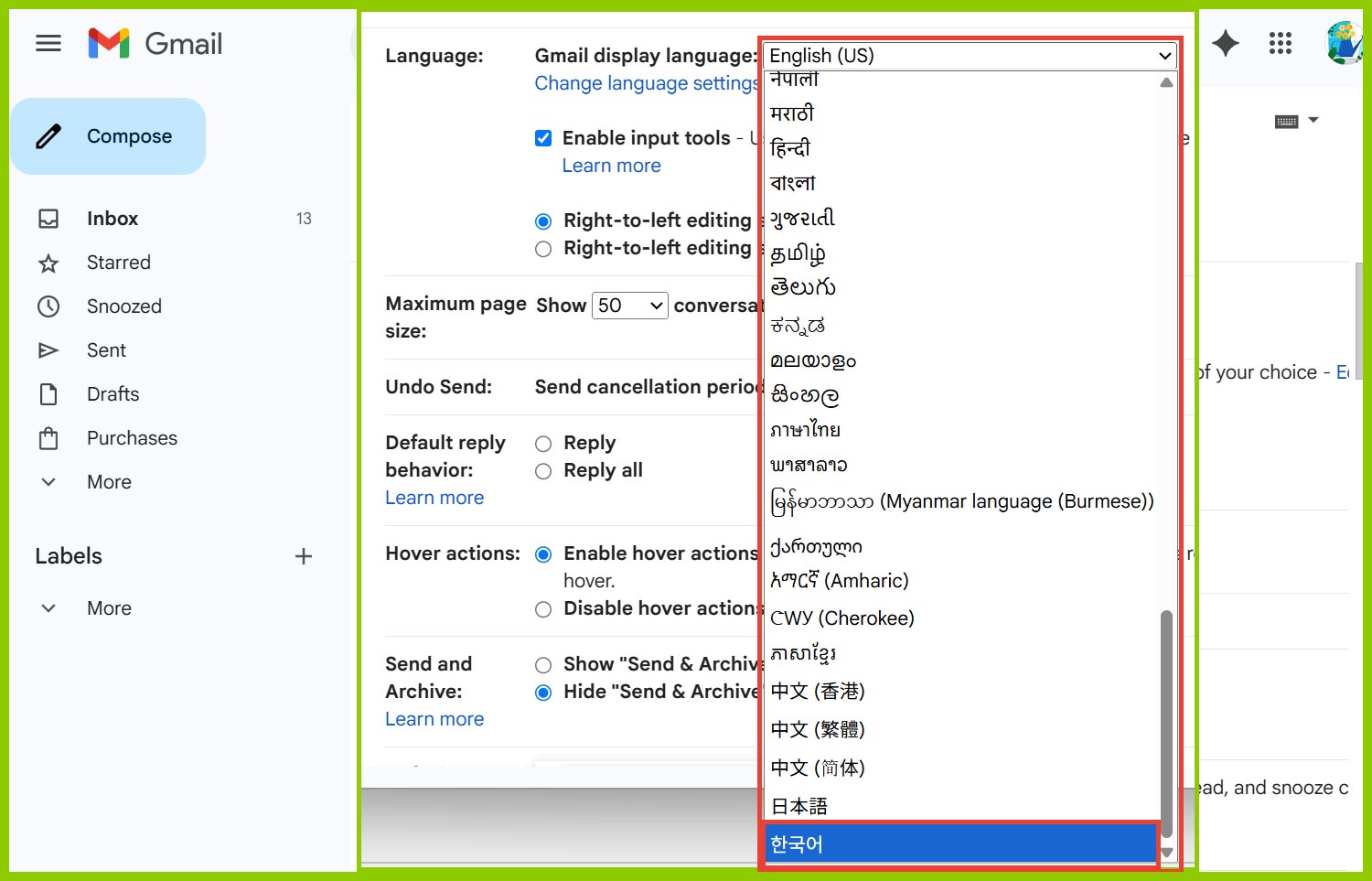Click language list scrollbar up arrow
The image size is (1372, 881).
click(1166, 82)
